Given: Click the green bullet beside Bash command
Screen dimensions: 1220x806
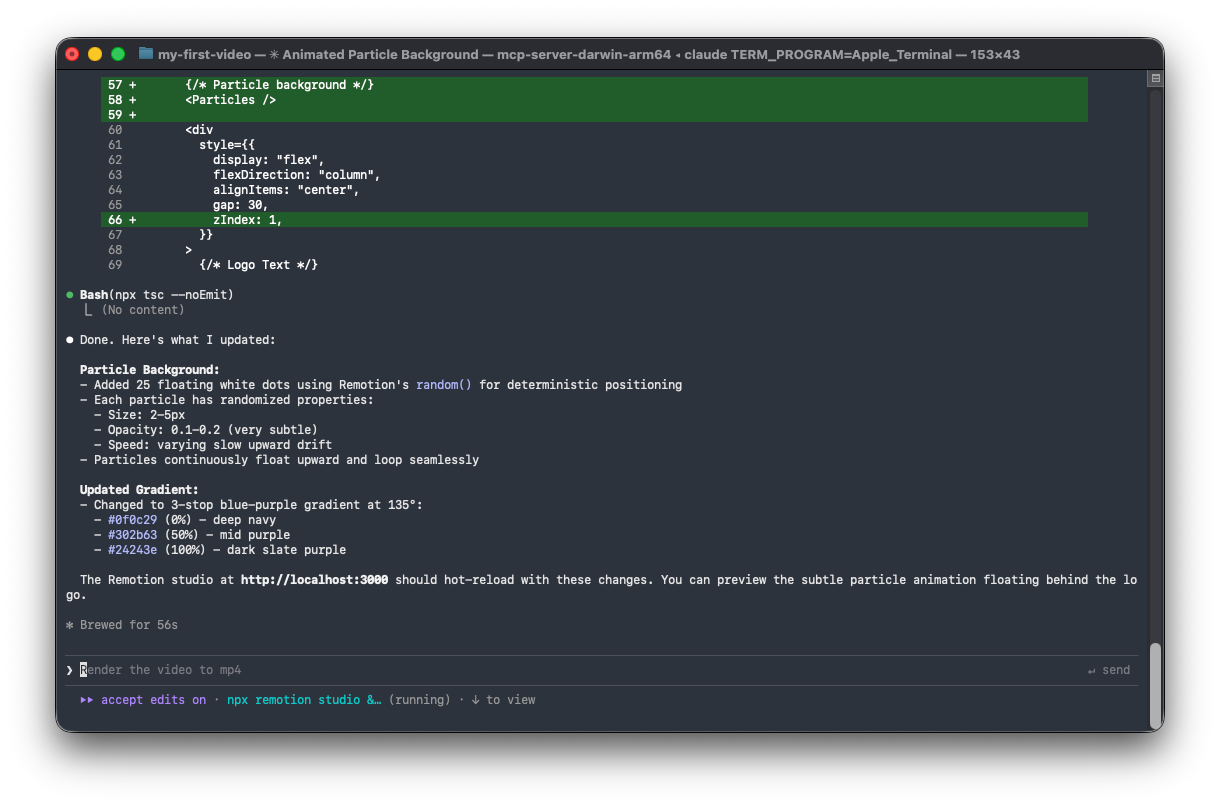Looking at the screenshot, I should [70, 295].
